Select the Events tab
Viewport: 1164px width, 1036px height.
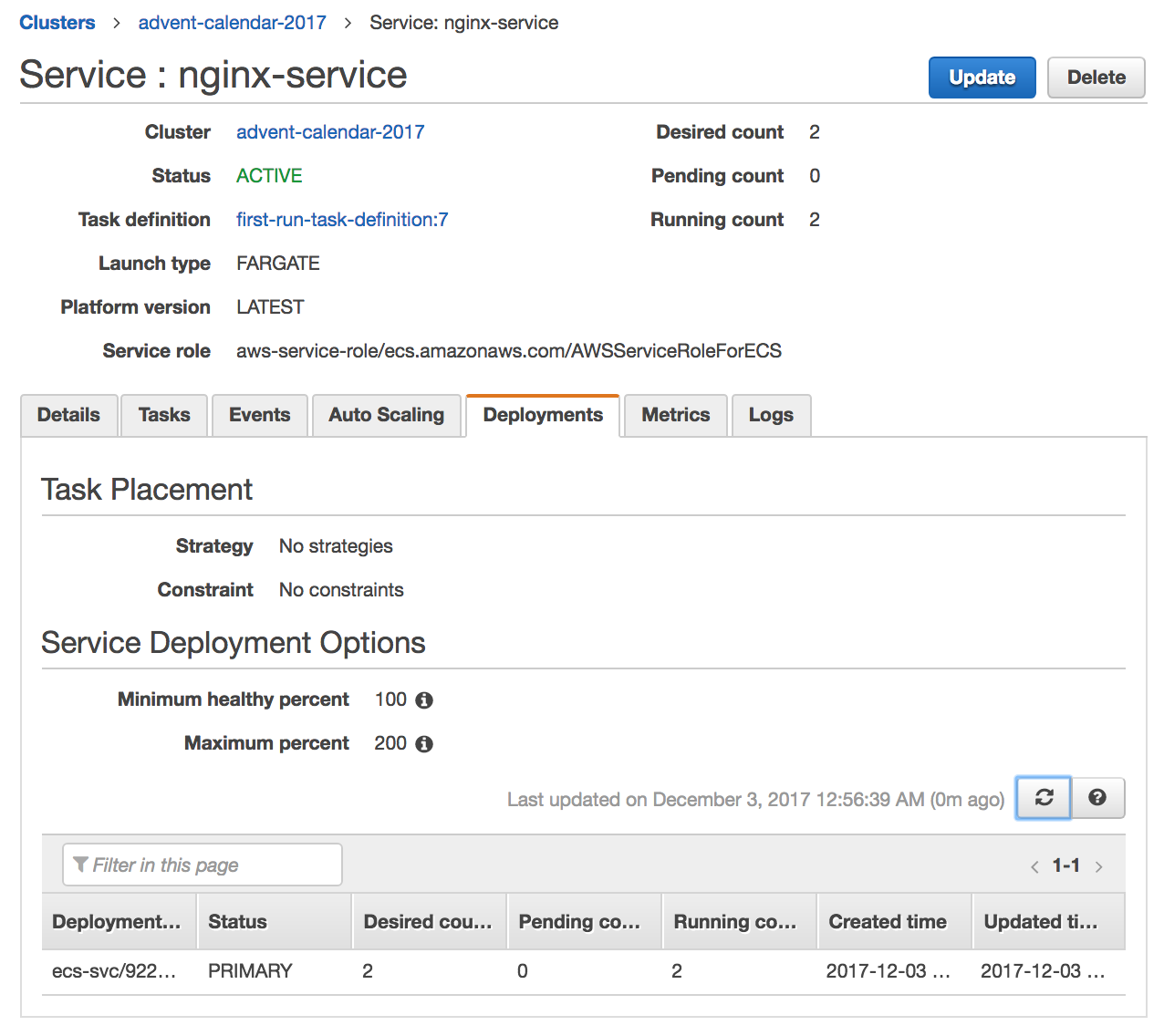(259, 415)
